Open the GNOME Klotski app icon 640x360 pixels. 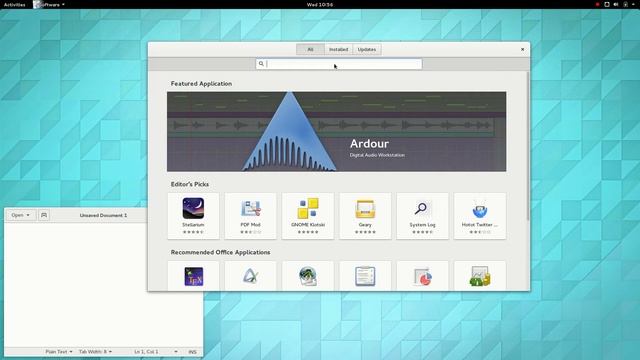pos(308,208)
